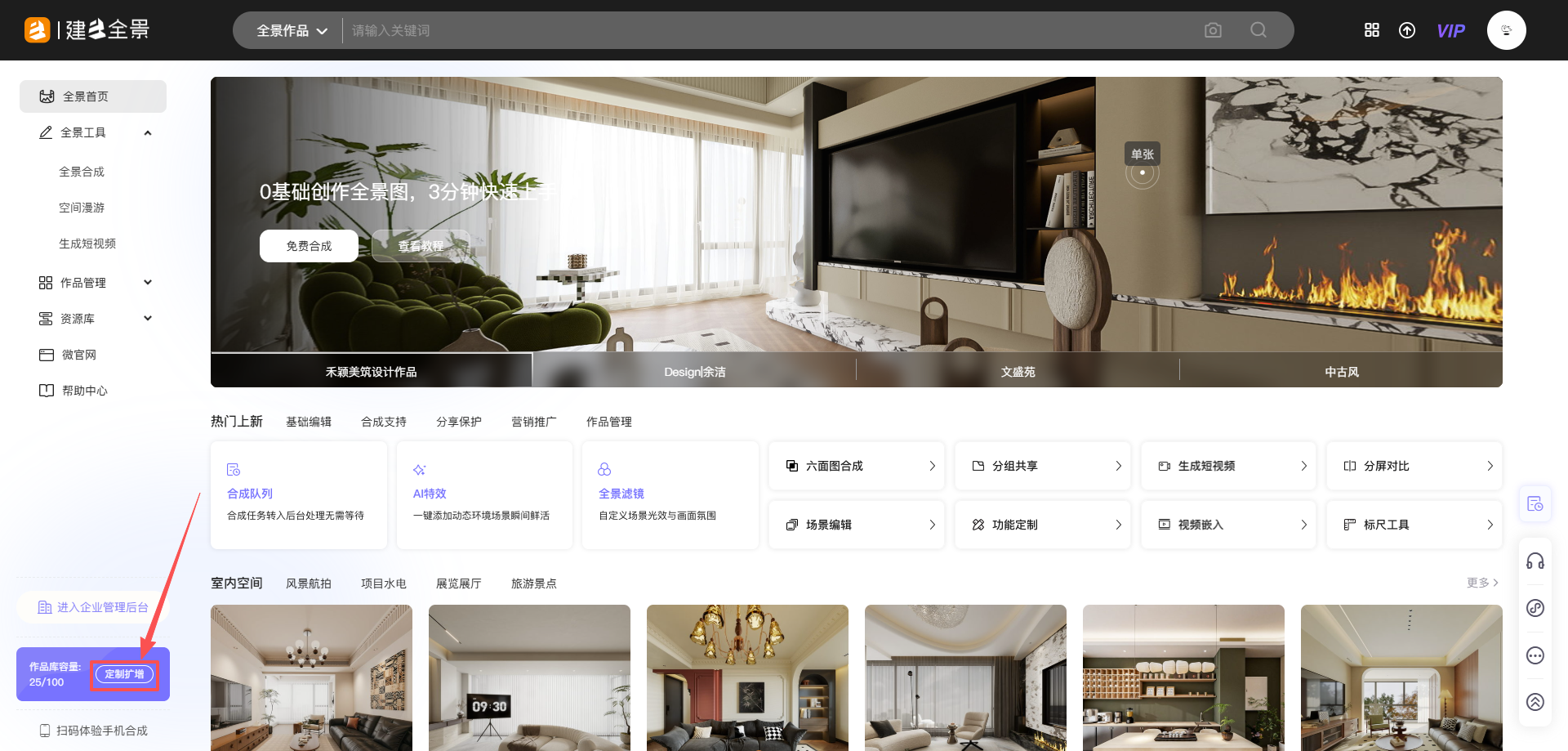Viewport: 1568px width, 751px height.
Task: Click the 免费合成 button
Action: click(309, 246)
